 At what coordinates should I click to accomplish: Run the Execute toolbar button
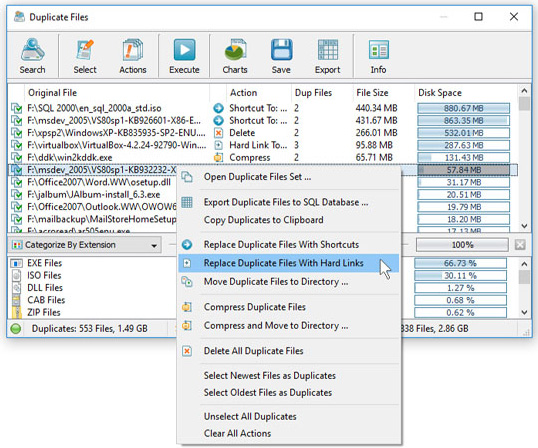[x=184, y=56]
